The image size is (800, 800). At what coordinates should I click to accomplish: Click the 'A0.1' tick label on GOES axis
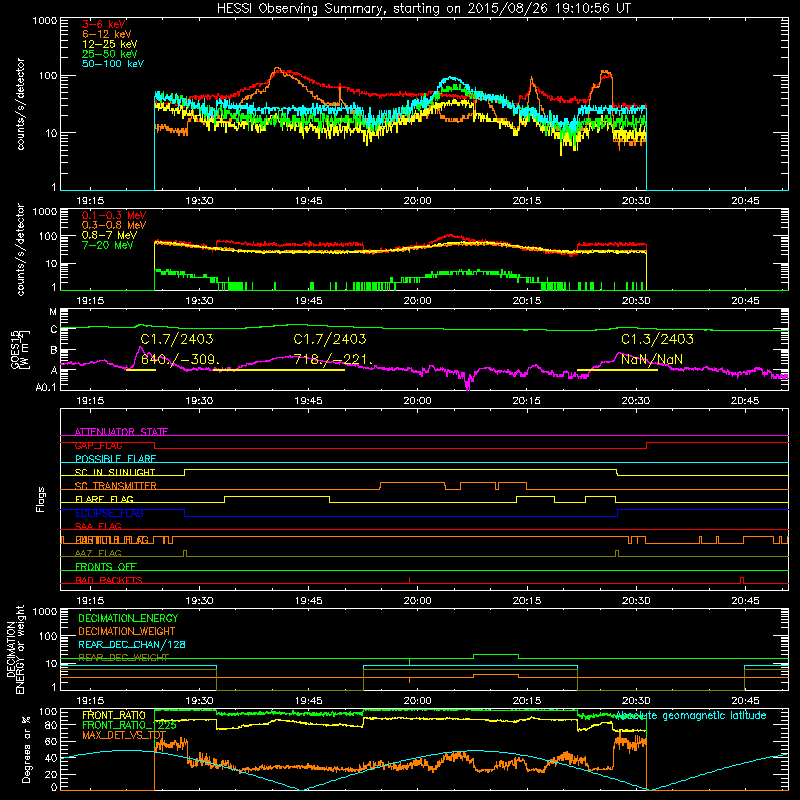point(46,388)
